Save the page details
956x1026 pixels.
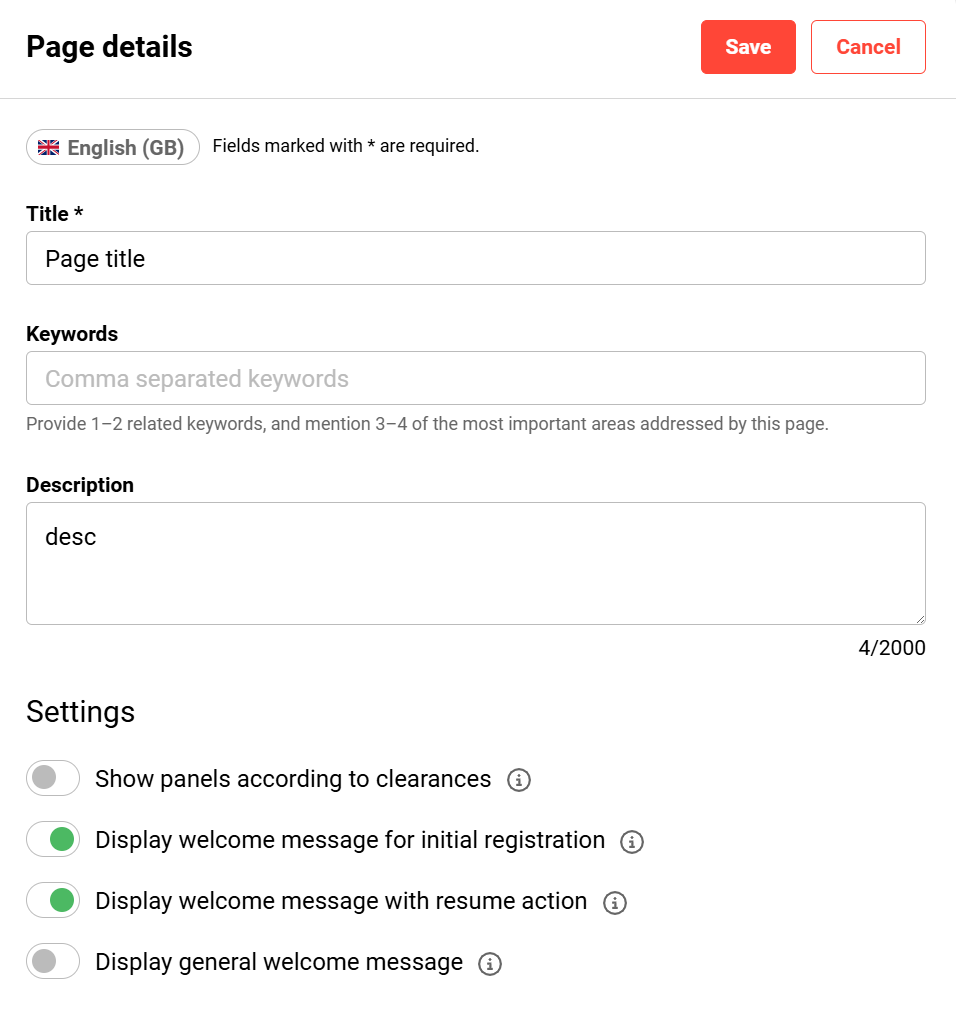tap(748, 47)
